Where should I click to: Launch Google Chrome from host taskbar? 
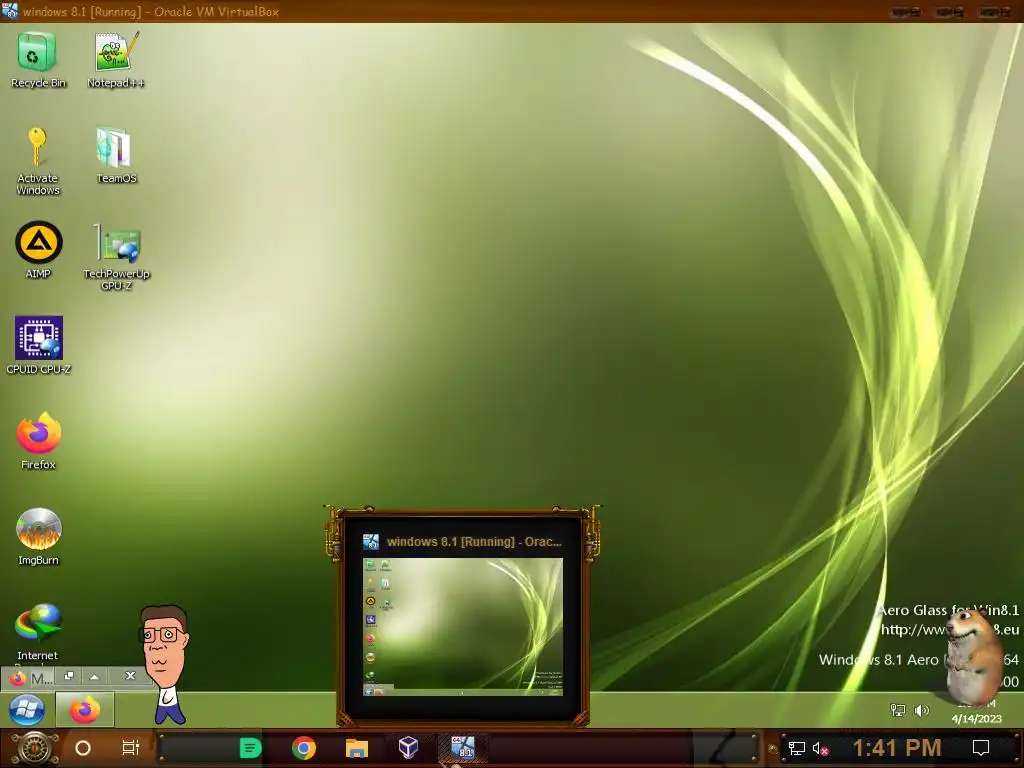tap(304, 748)
